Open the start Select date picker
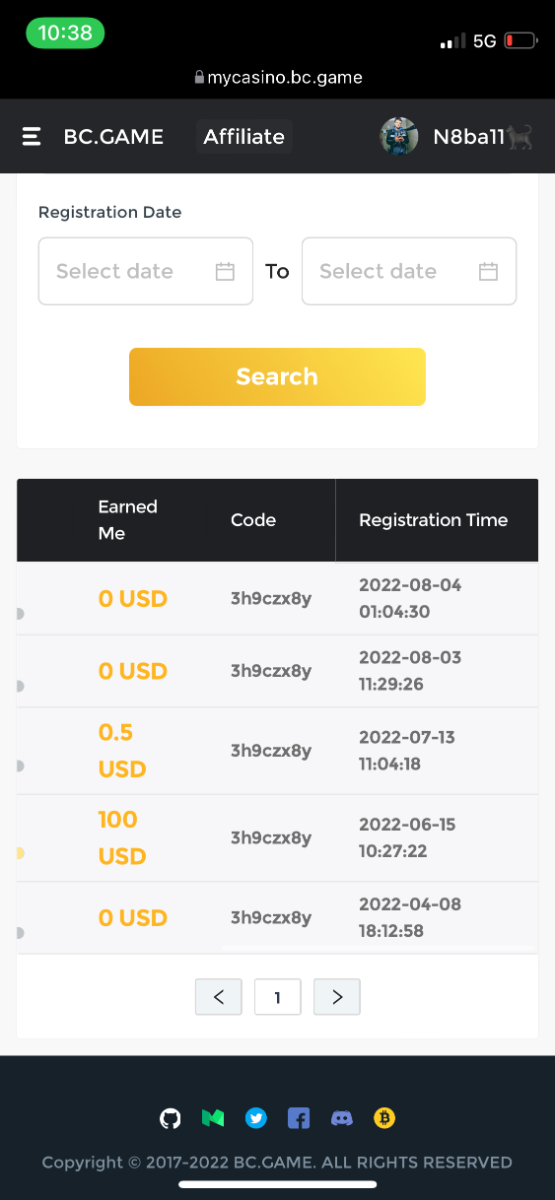The width and height of the screenshot is (555, 1200). [x=146, y=271]
